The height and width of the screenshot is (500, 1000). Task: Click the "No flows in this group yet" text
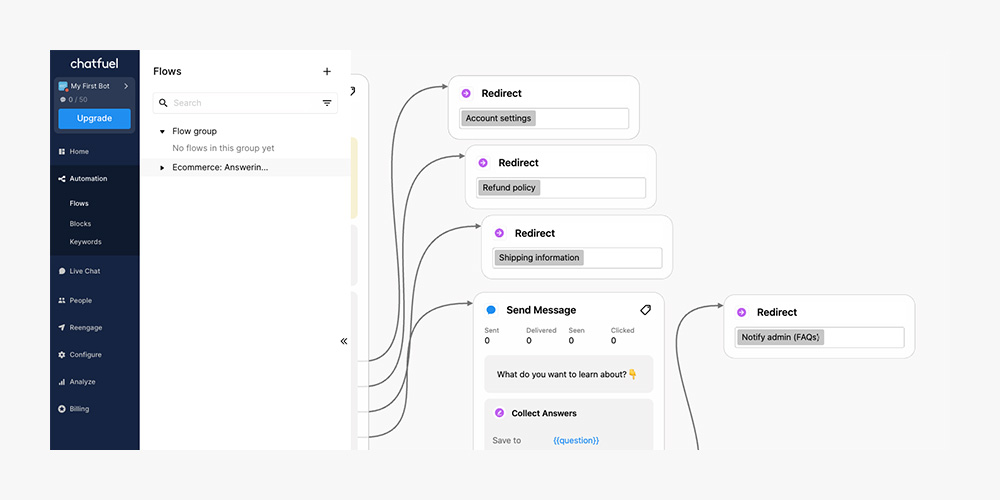pos(223,149)
